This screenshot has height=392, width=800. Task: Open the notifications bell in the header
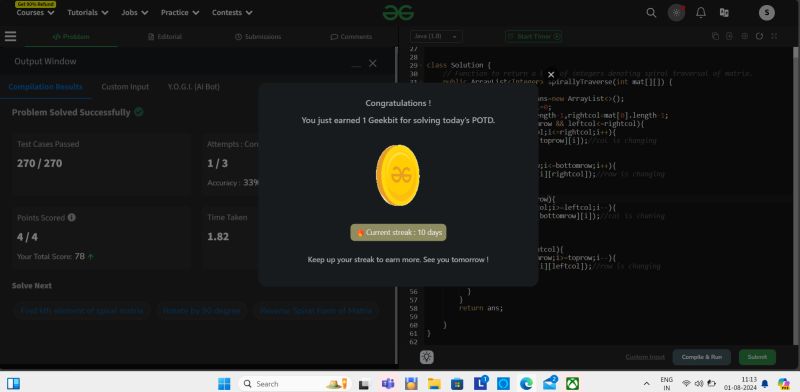[x=701, y=13]
